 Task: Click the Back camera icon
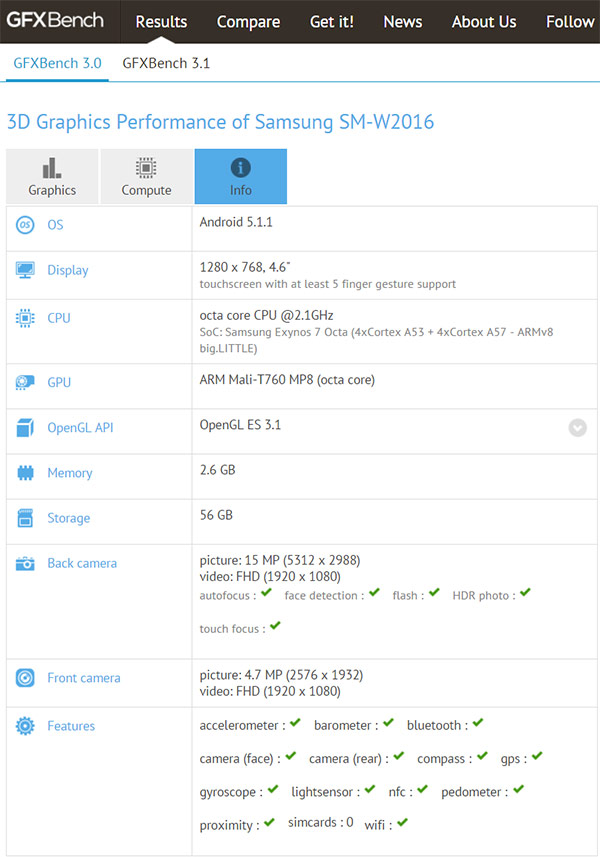pyautogui.click(x=25, y=563)
